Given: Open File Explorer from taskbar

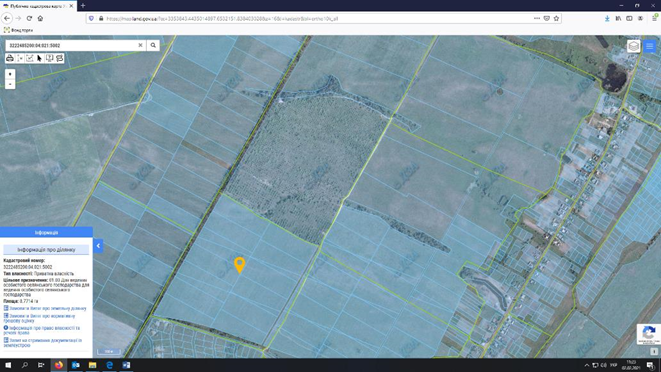Looking at the screenshot, I should coord(92,365).
